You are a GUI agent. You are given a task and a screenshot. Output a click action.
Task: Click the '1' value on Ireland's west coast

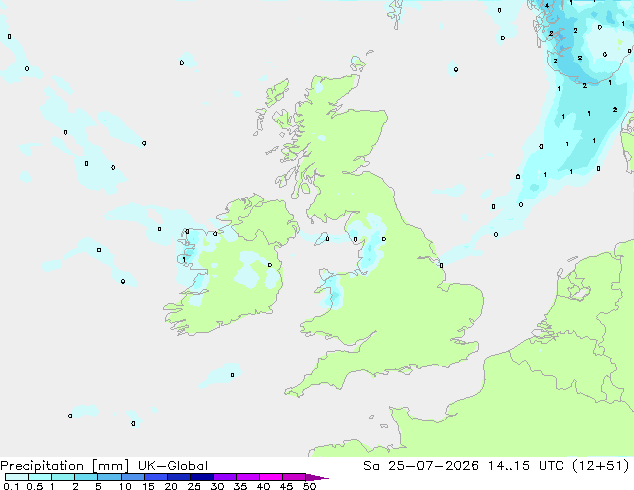(x=184, y=260)
